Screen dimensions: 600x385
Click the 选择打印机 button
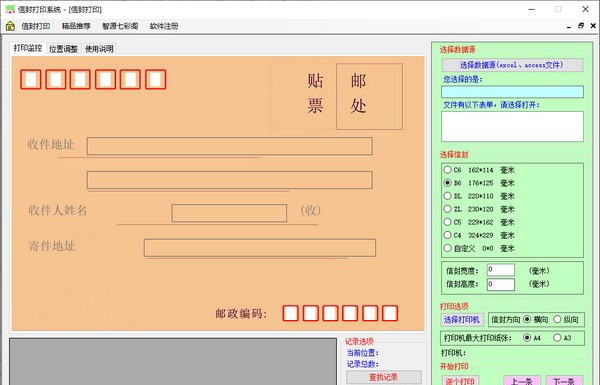pos(462,320)
